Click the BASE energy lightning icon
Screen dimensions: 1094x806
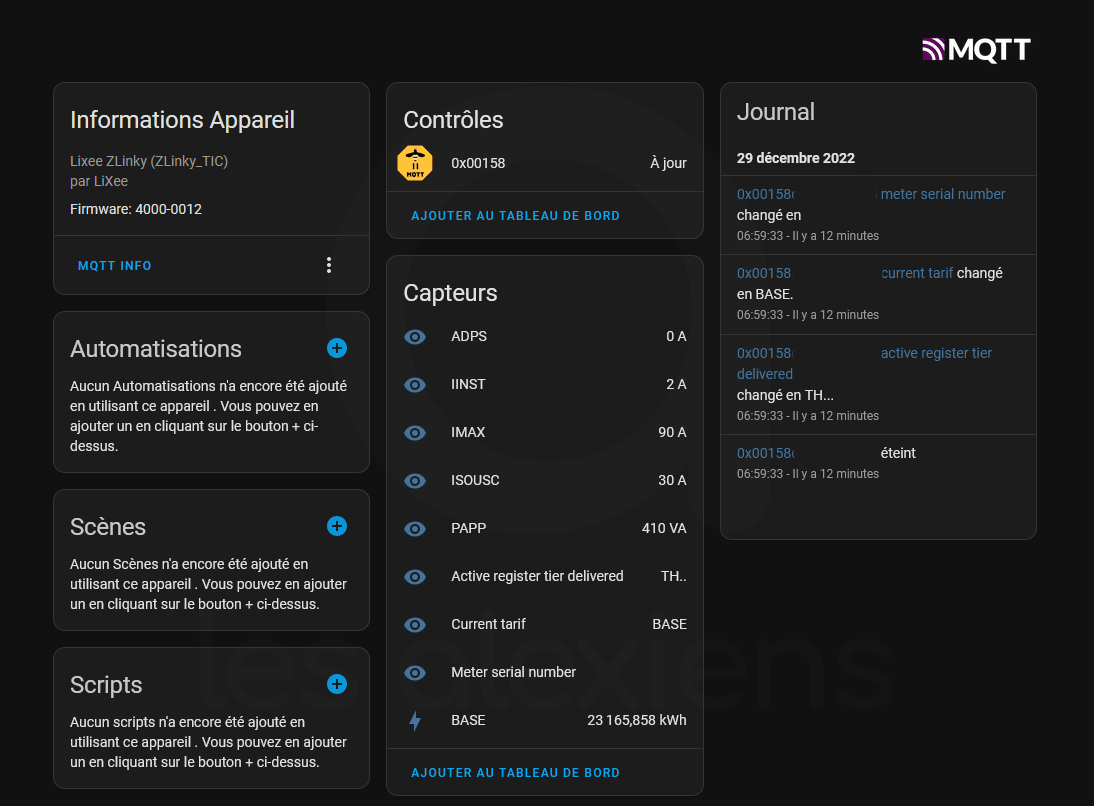click(x=415, y=721)
